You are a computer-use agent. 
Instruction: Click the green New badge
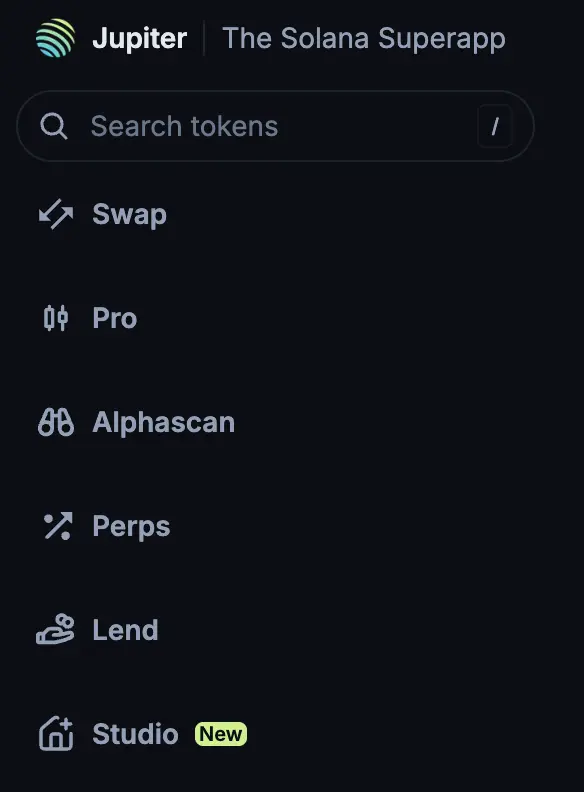(x=221, y=734)
